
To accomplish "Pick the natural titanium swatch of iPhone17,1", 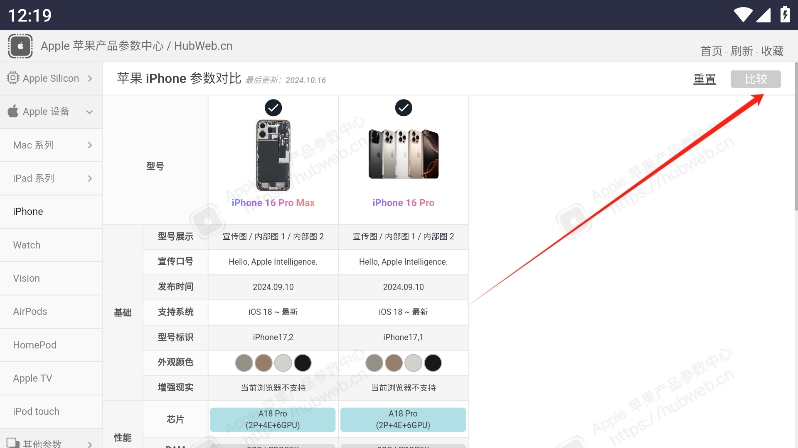I will [374, 363].
